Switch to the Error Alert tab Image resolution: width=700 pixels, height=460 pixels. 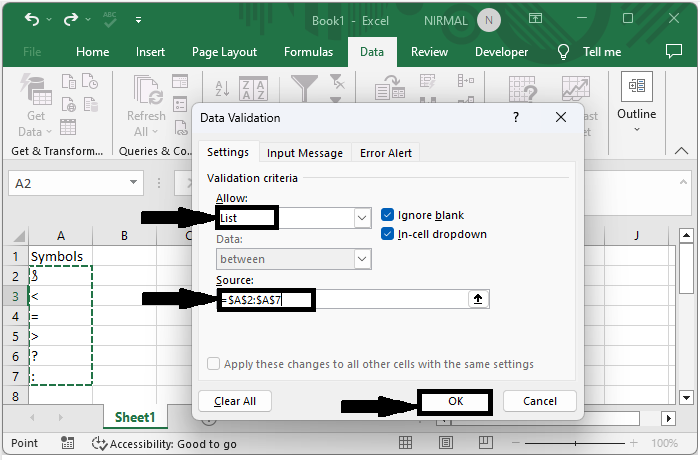(x=386, y=153)
